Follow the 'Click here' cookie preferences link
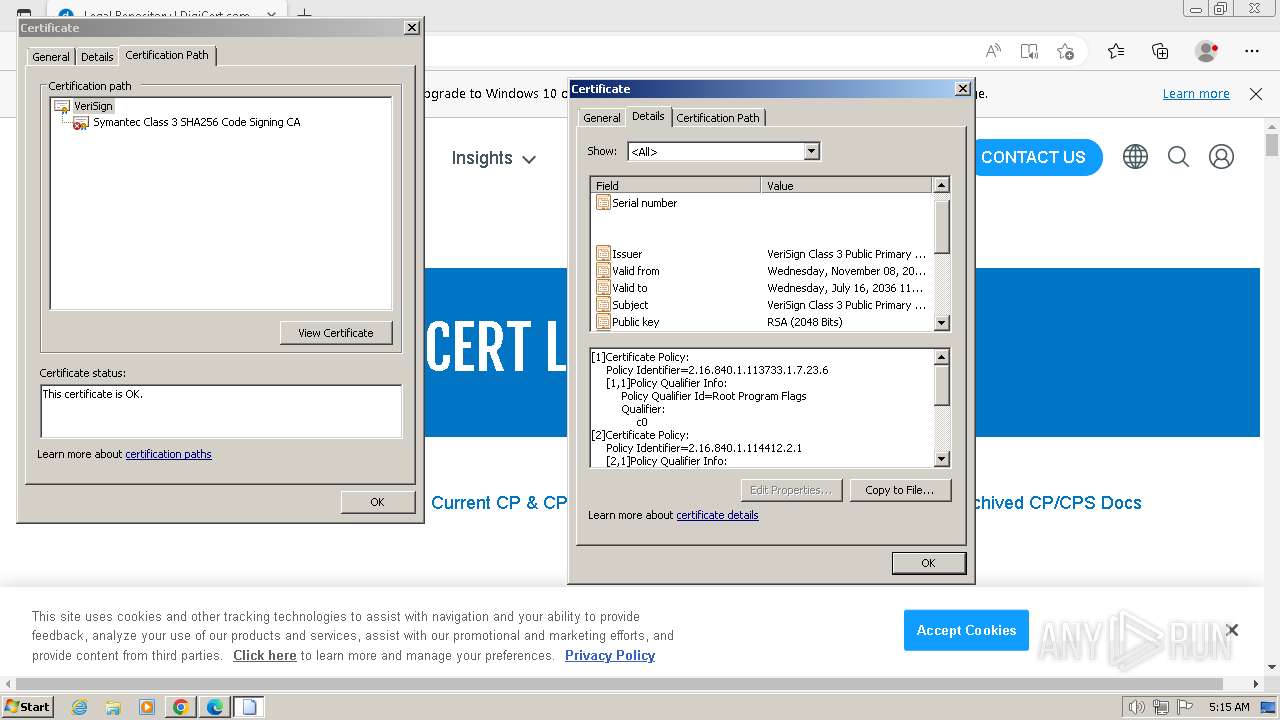Screen dimensions: 1280x720 pos(265,656)
